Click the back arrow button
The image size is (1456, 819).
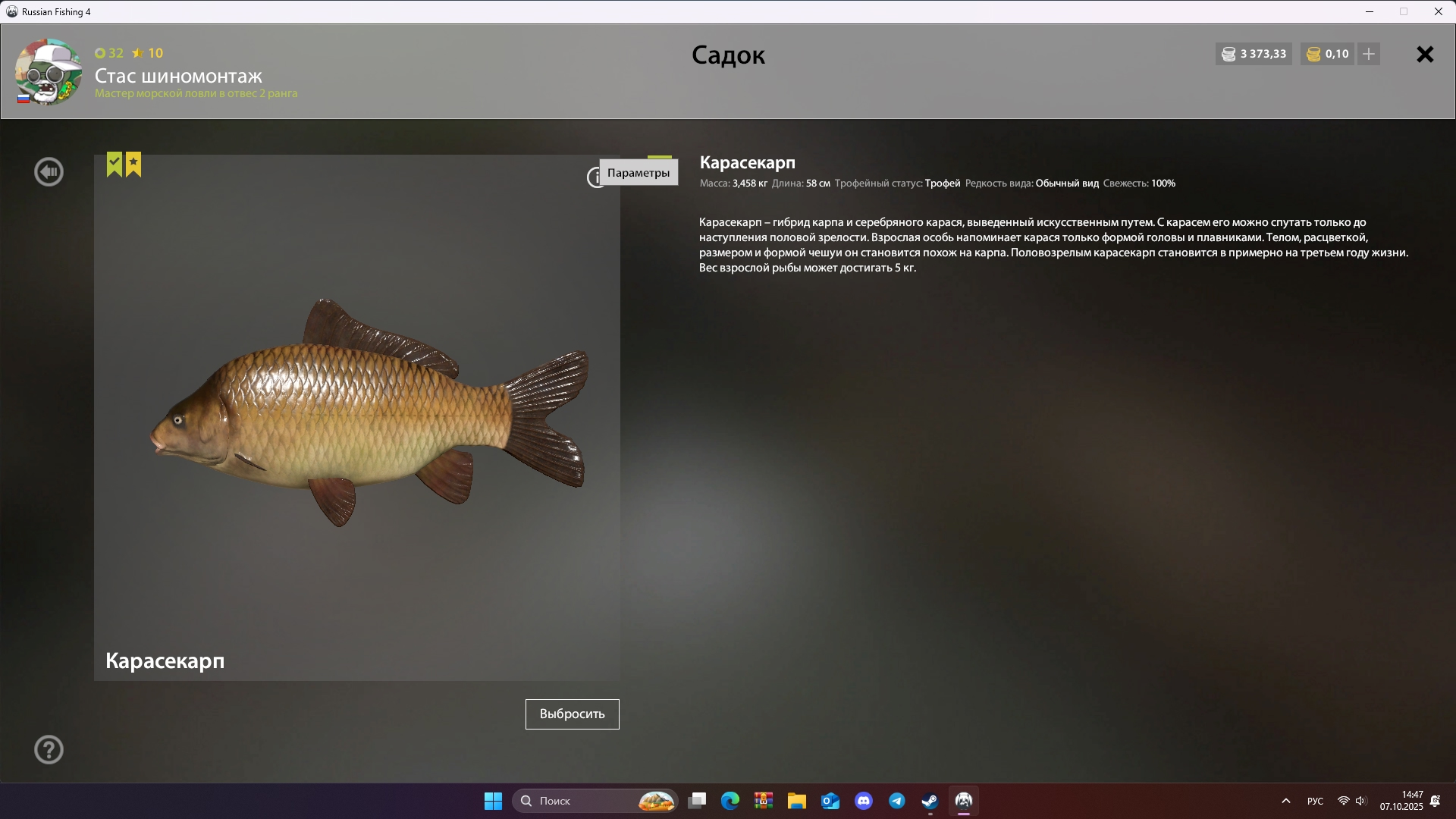(49, 172)
